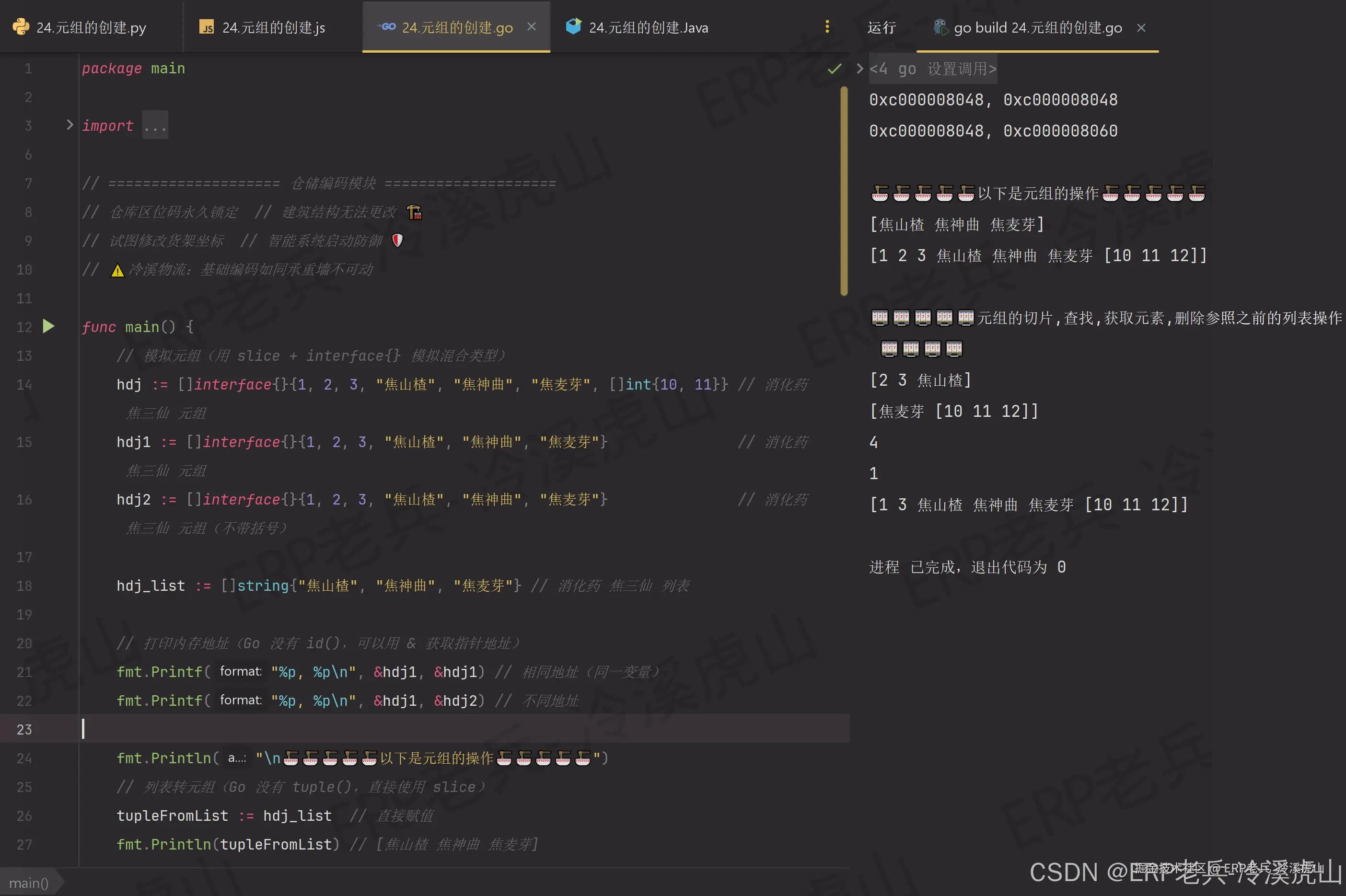This screenshot has height=896, width=1346.
Task: Click the format: parameter hint on line 21
Action: click(240, 671)
